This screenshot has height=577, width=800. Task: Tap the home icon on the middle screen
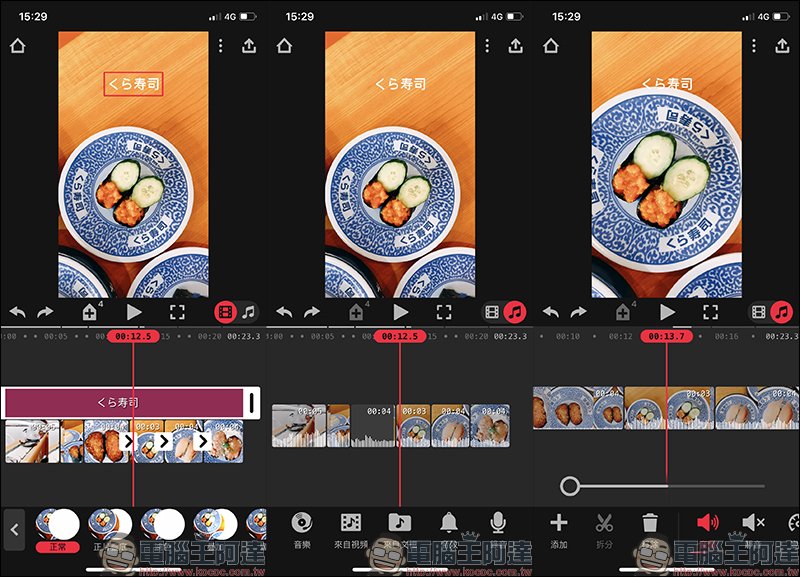click(284, 46)
